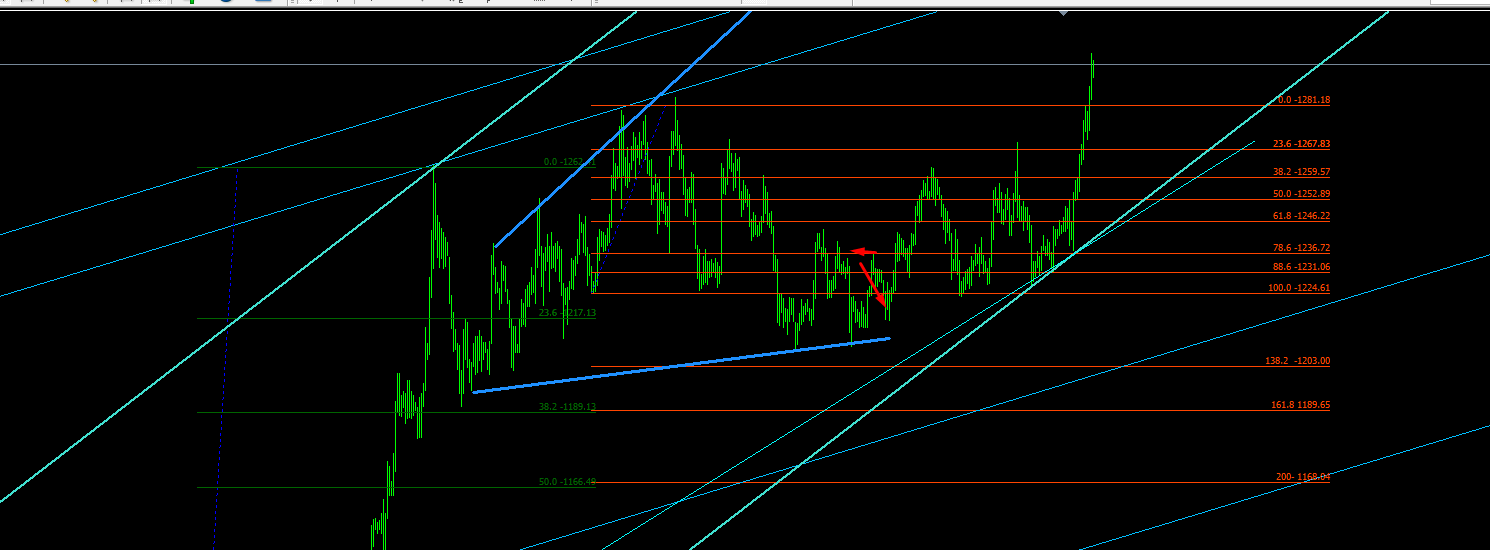Click the green 50.0 -1166.49 label
Image resolution: width=1490 pixels, height=550 pixels.
(567, 482)
